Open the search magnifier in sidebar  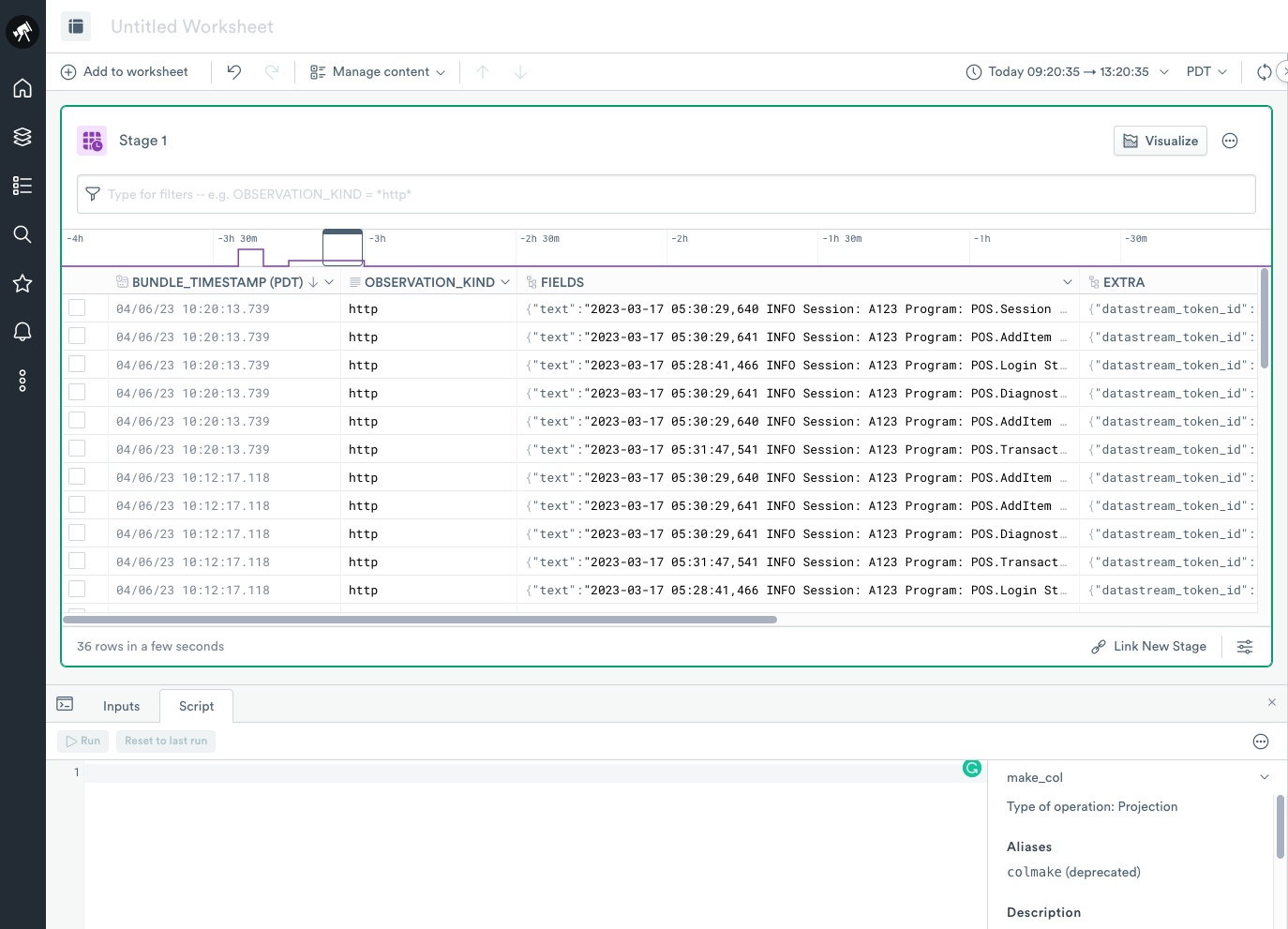(x=22, y=234)
